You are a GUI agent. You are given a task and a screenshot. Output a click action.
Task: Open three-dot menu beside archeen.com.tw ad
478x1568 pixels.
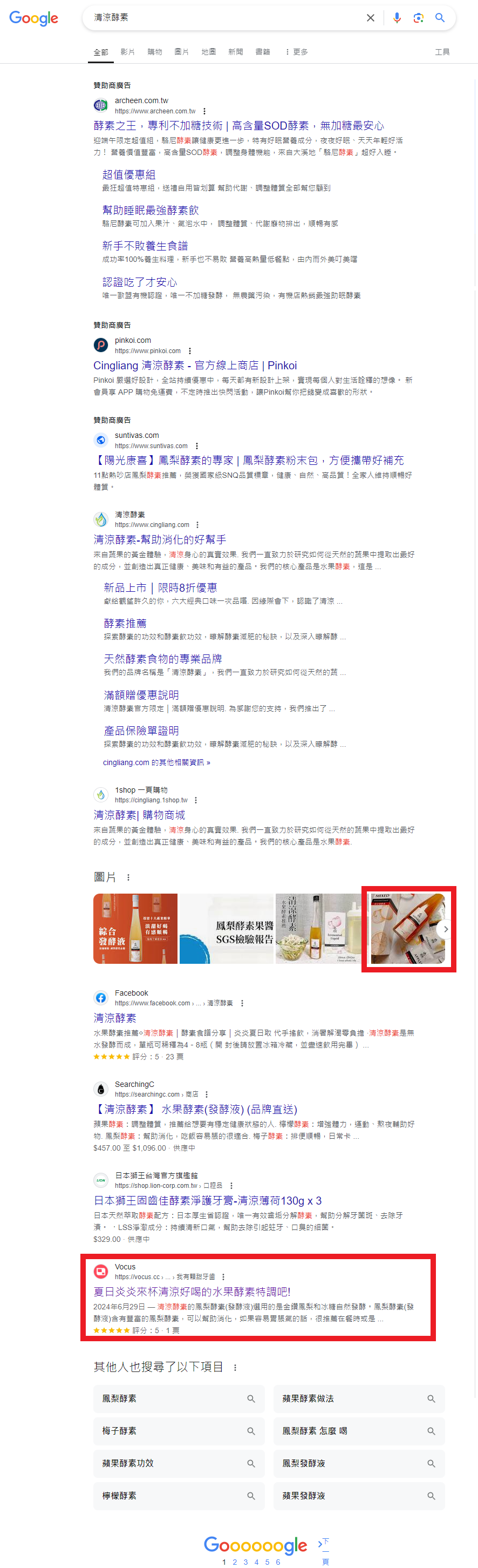tap(204, 111)
